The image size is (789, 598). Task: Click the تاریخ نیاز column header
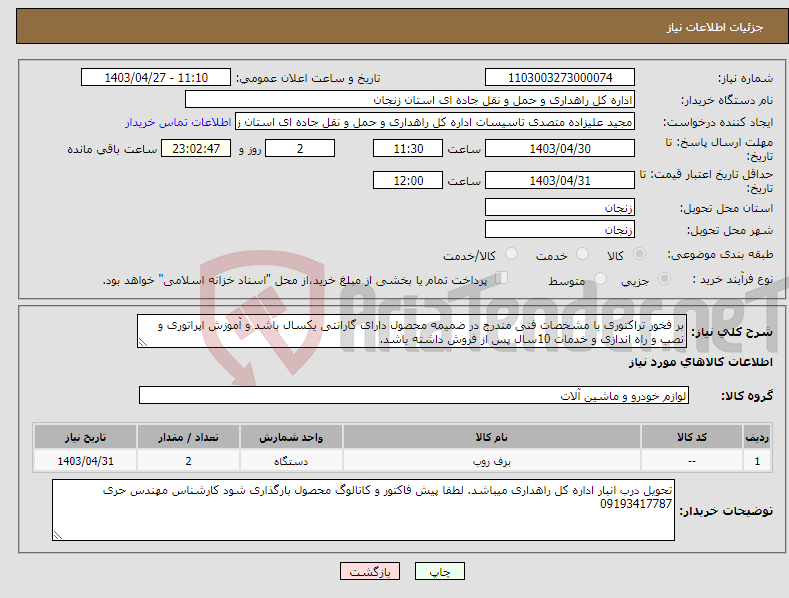tap(86, 437)
